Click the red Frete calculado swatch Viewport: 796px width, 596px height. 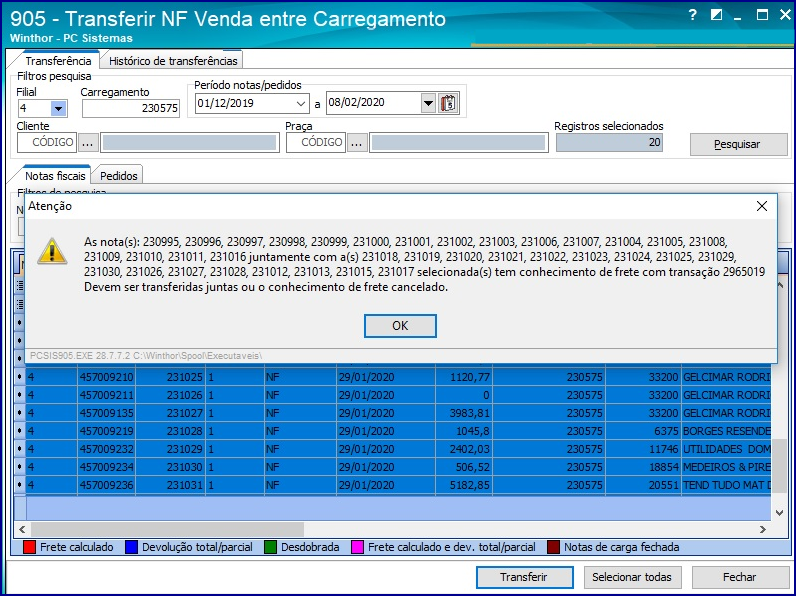29,547
